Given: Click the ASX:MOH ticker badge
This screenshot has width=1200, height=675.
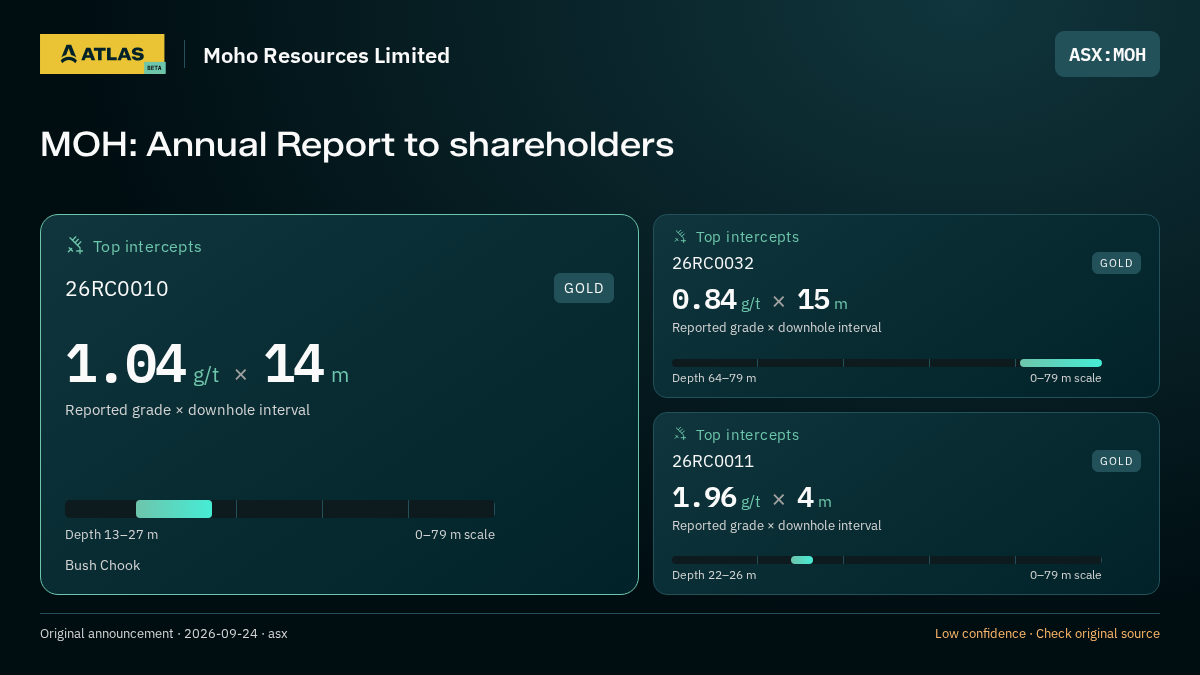Looking at the screenshot, I should coord(1107,54).
